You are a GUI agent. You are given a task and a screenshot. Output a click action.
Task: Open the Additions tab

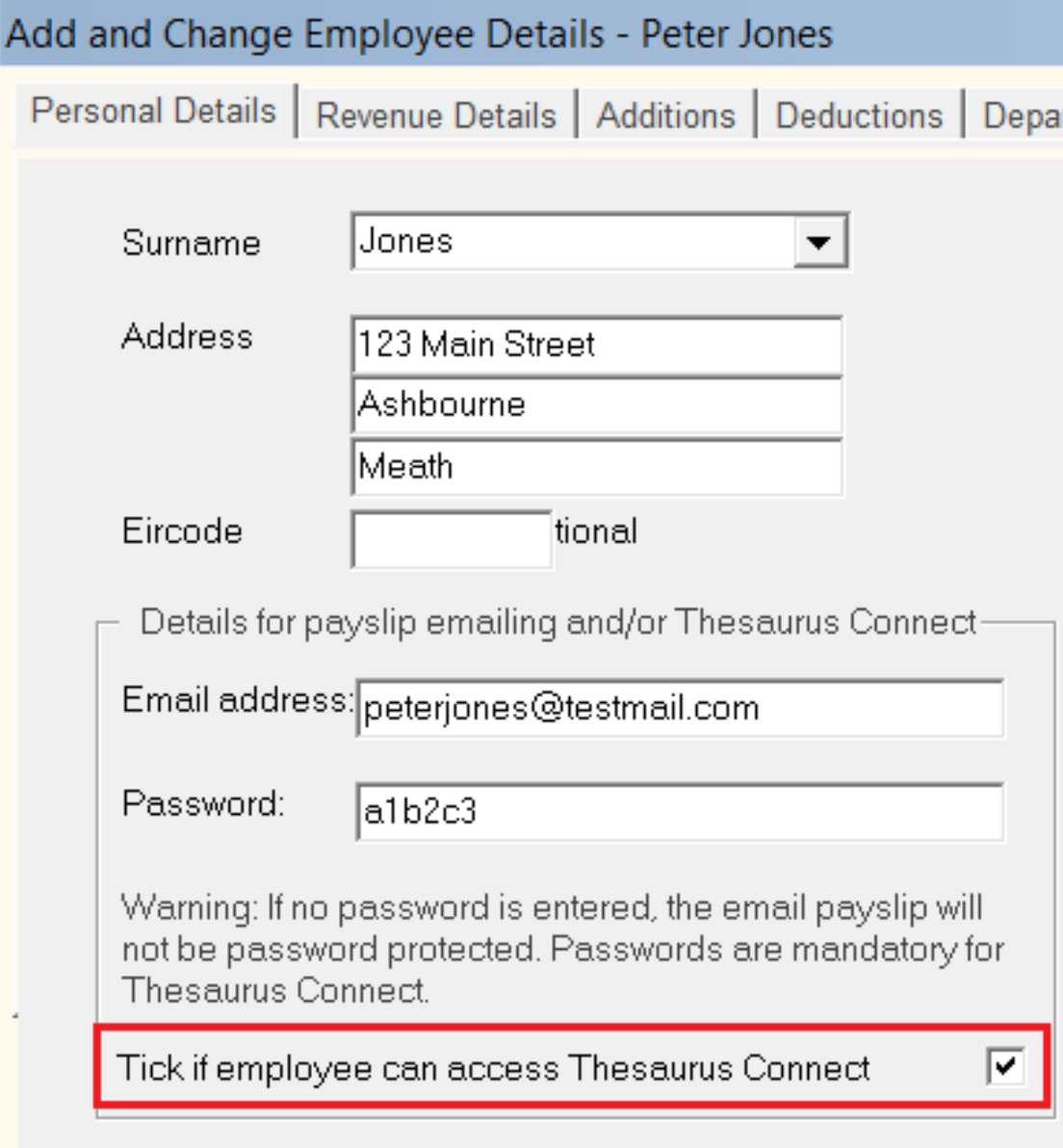(x=666, y=116)
